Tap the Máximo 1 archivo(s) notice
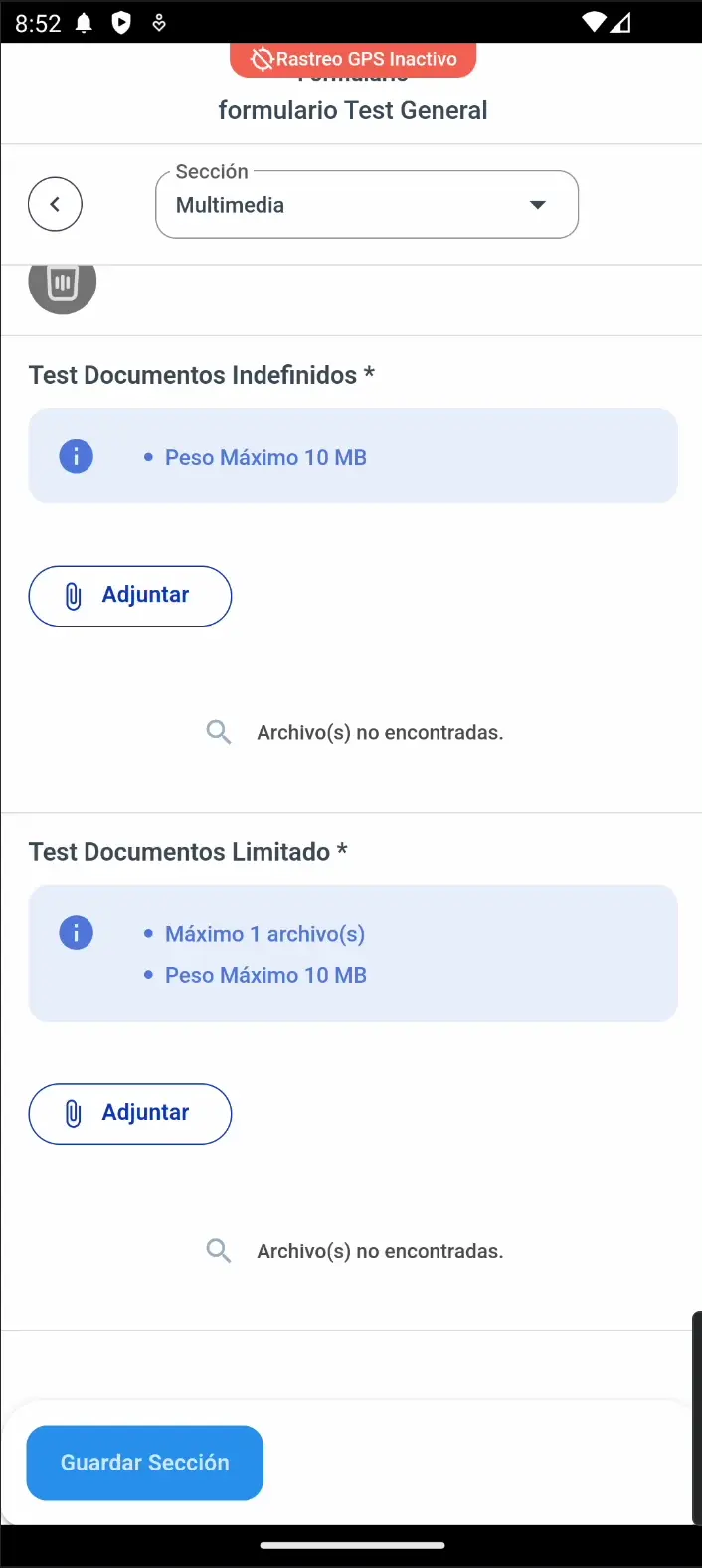 click(264, 934)
